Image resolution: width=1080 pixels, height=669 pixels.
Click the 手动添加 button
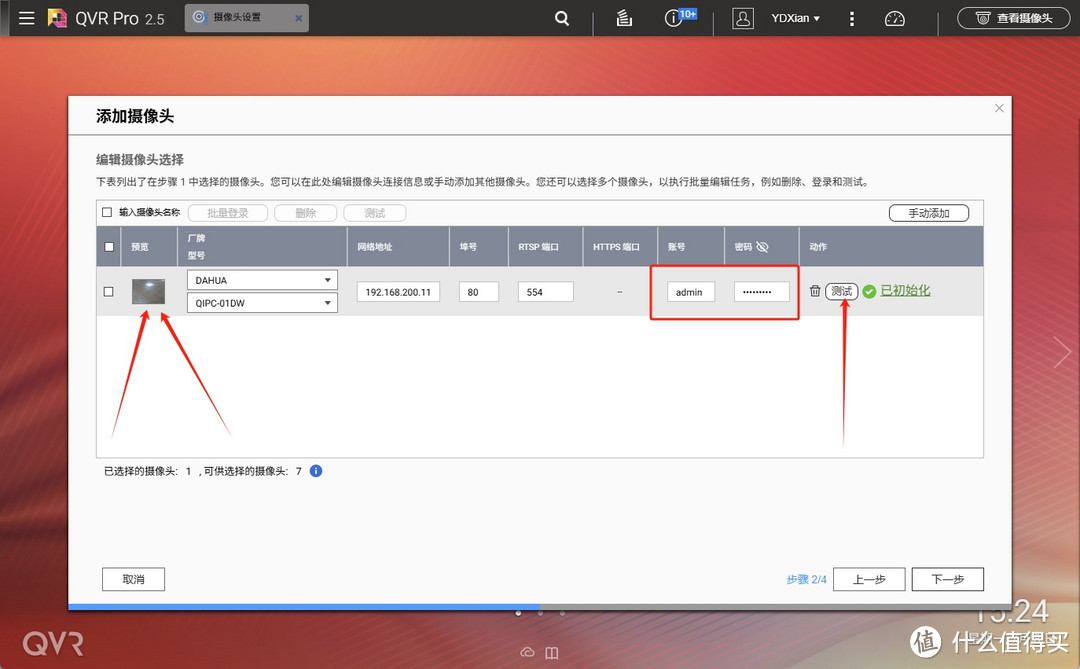pyautogui.click(x=928, y=212)
